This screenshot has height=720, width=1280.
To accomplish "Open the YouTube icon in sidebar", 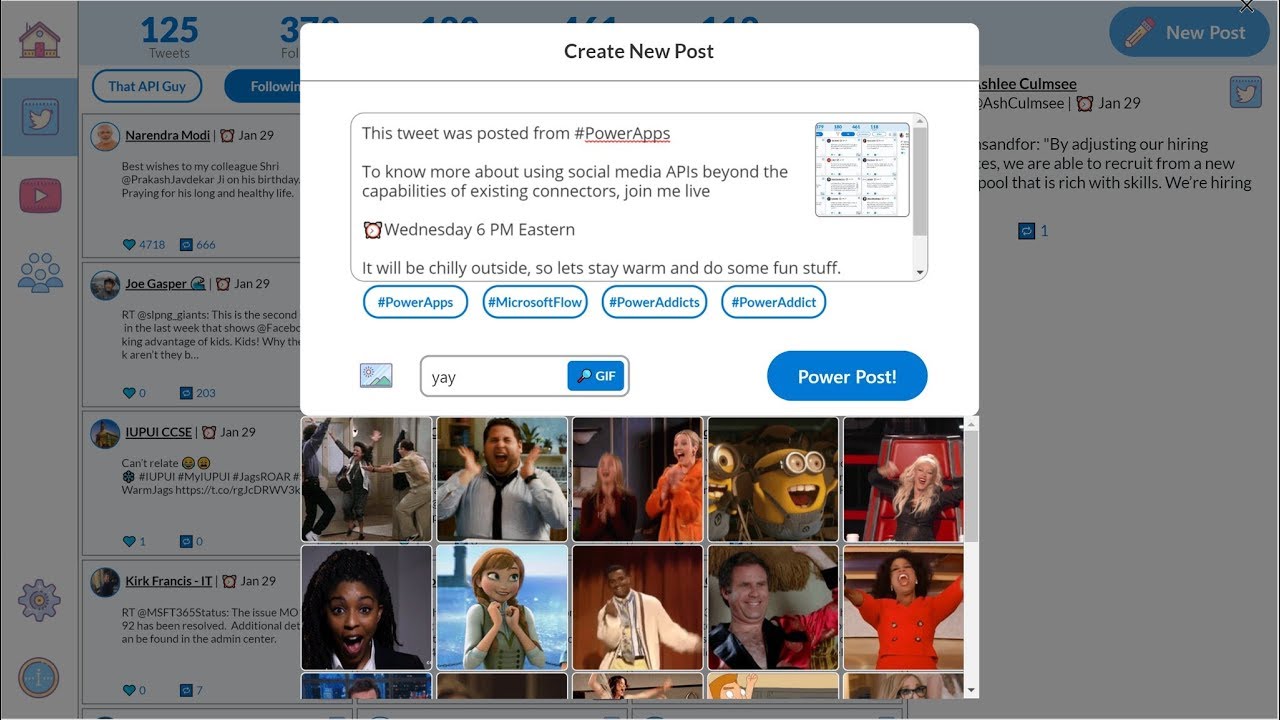I will point(40,195).
